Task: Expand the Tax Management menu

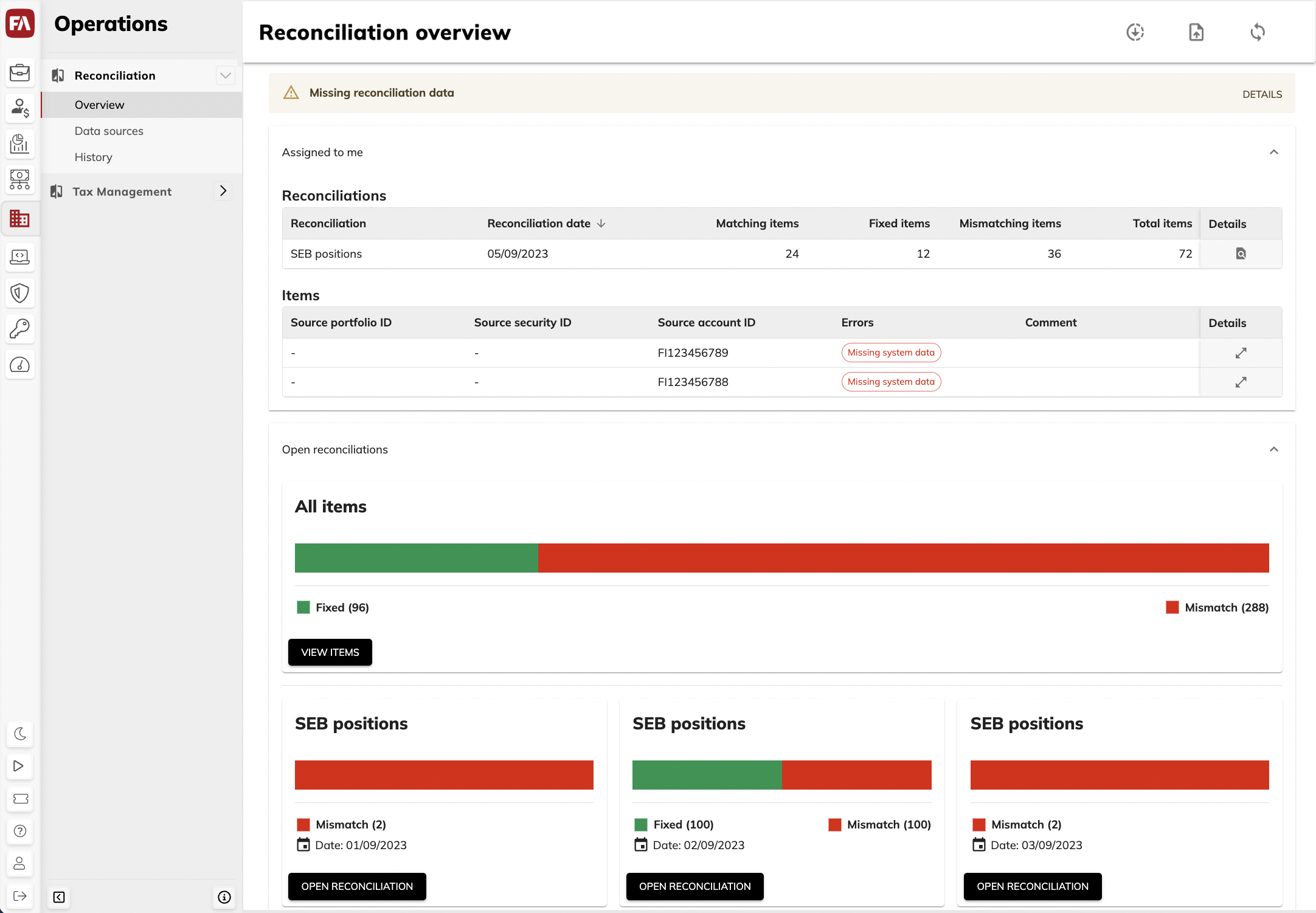Action: 223,191
